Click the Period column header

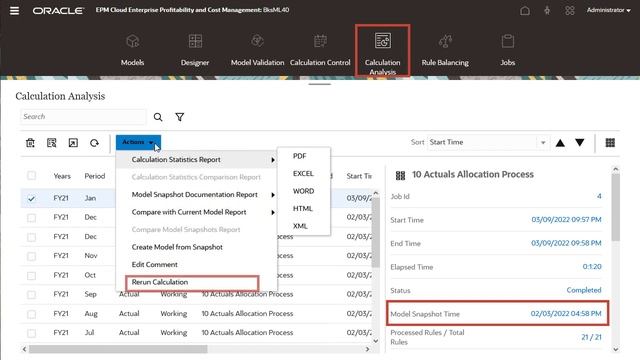[95, 176]
